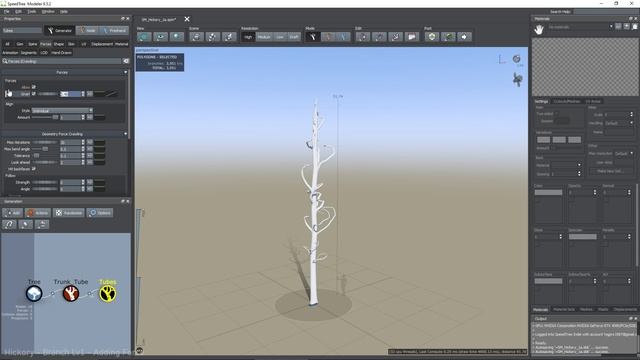This screenshot has height=360, width=640.
Task: Select the Trunk_Tube node icon
Action: [71, 293]
